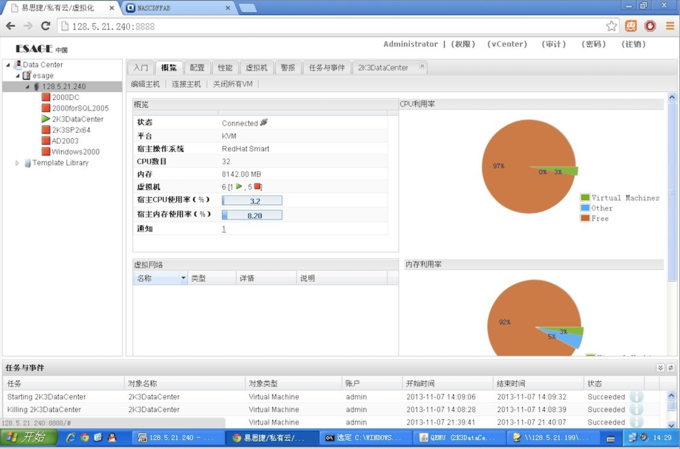This screenshot has height=449, width=680.
Task: Click the Connected status plug icon
Action: click(264, 123)
